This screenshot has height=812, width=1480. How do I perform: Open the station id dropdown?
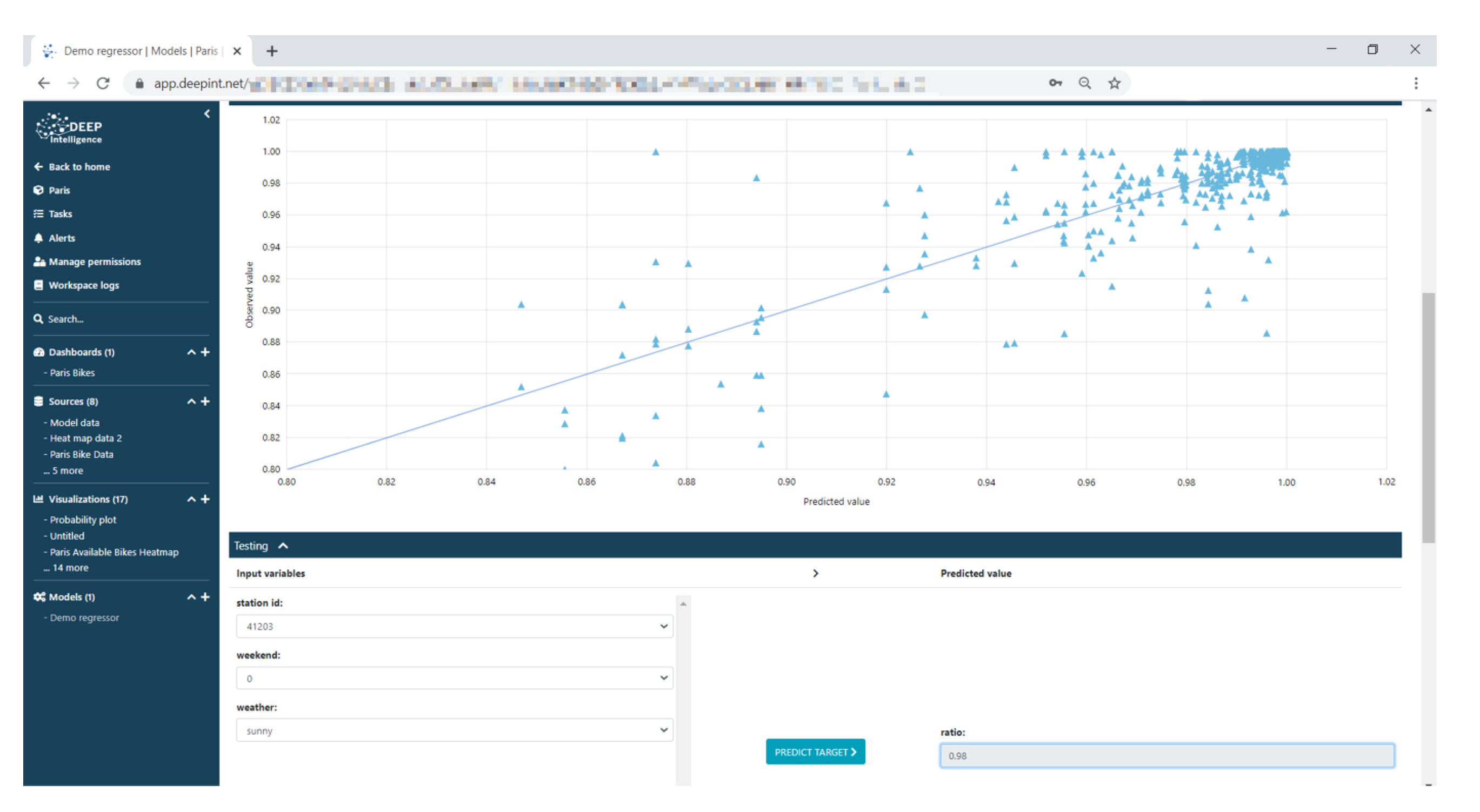[x=454, y=626]
